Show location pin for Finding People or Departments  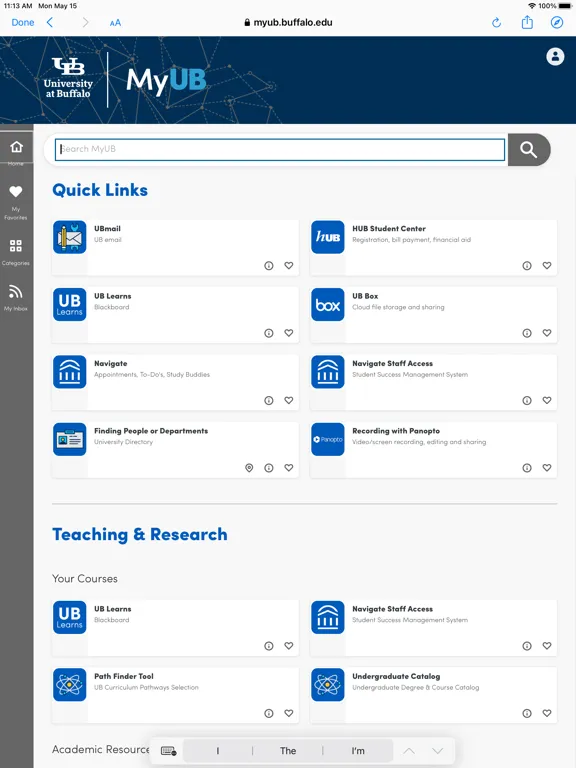pyautogui.click(x=249, y=468)
